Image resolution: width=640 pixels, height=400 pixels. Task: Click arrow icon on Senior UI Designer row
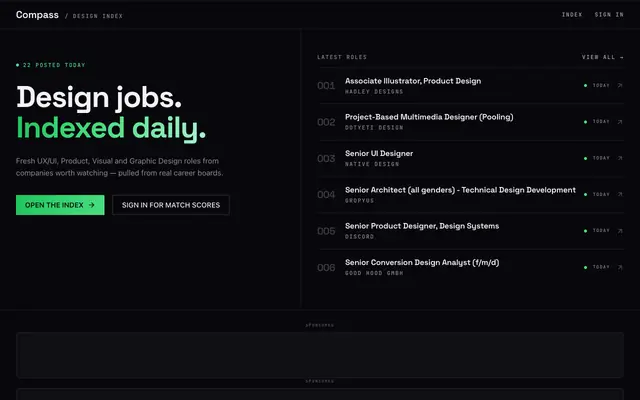[x=620, y=158]
